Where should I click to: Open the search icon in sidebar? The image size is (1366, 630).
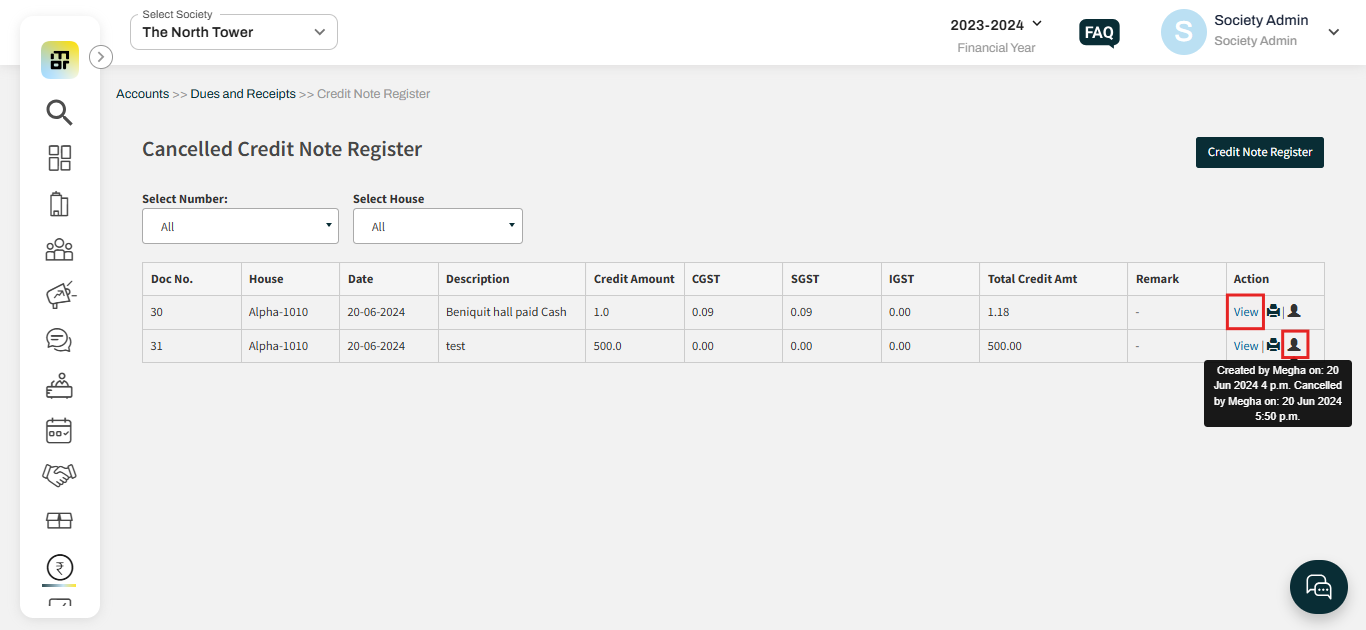(60, 112)
